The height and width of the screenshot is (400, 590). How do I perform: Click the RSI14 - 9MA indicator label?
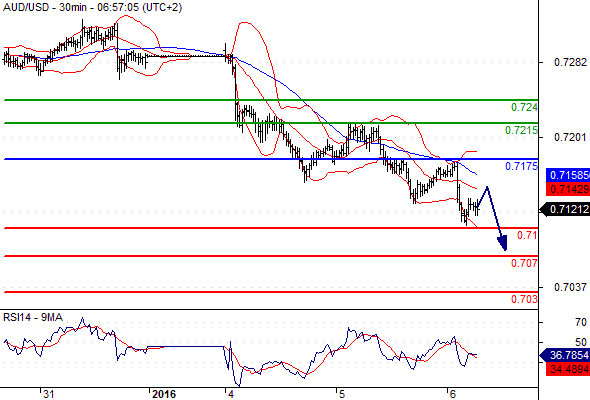33,317
